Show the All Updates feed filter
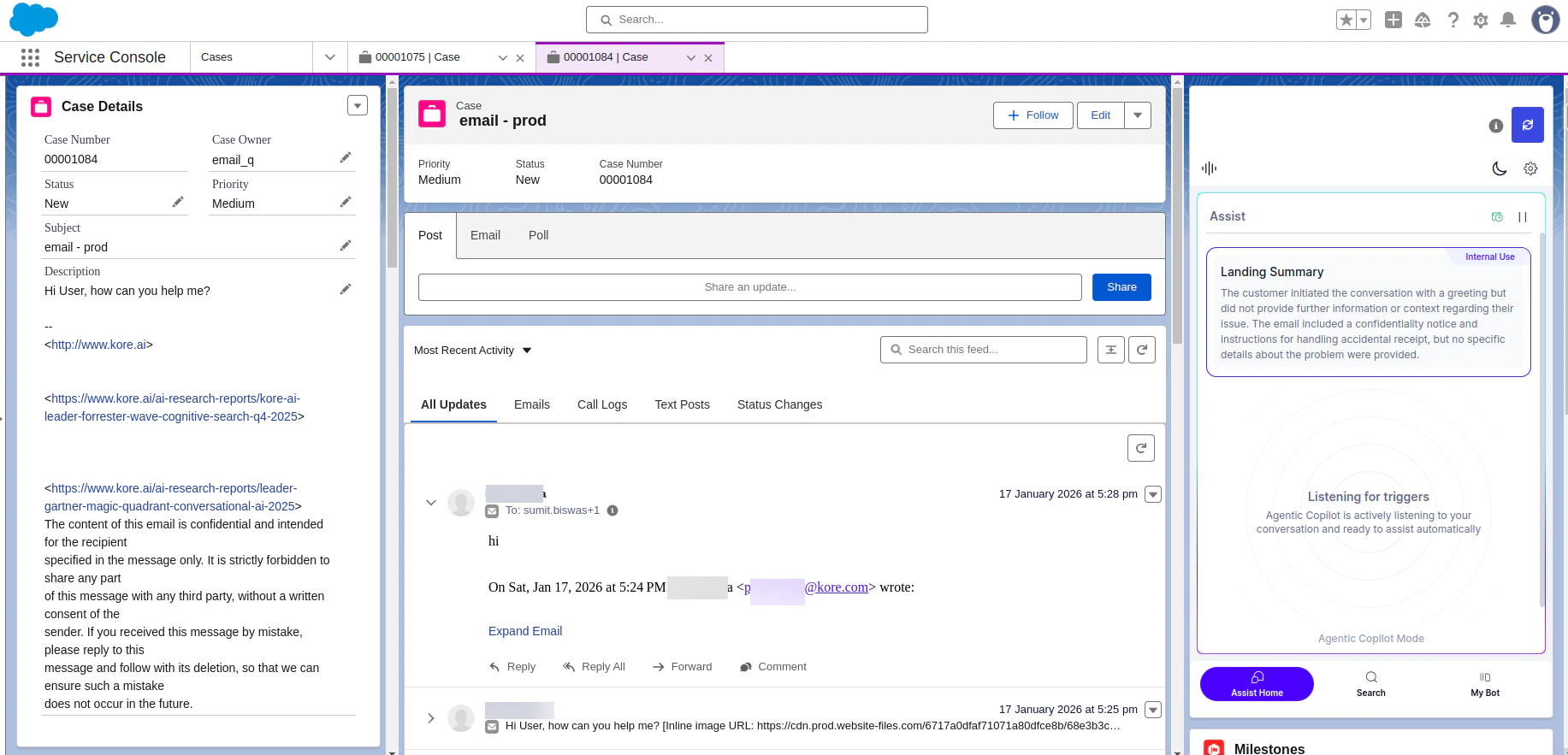The width and height of the screenshot is (1568, 755). pos(453,404)
